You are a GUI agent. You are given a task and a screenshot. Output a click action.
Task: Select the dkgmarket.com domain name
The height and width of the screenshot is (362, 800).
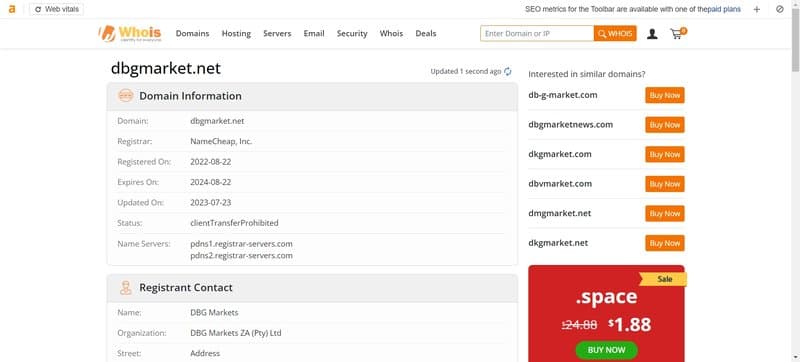[x=560, y=154]
